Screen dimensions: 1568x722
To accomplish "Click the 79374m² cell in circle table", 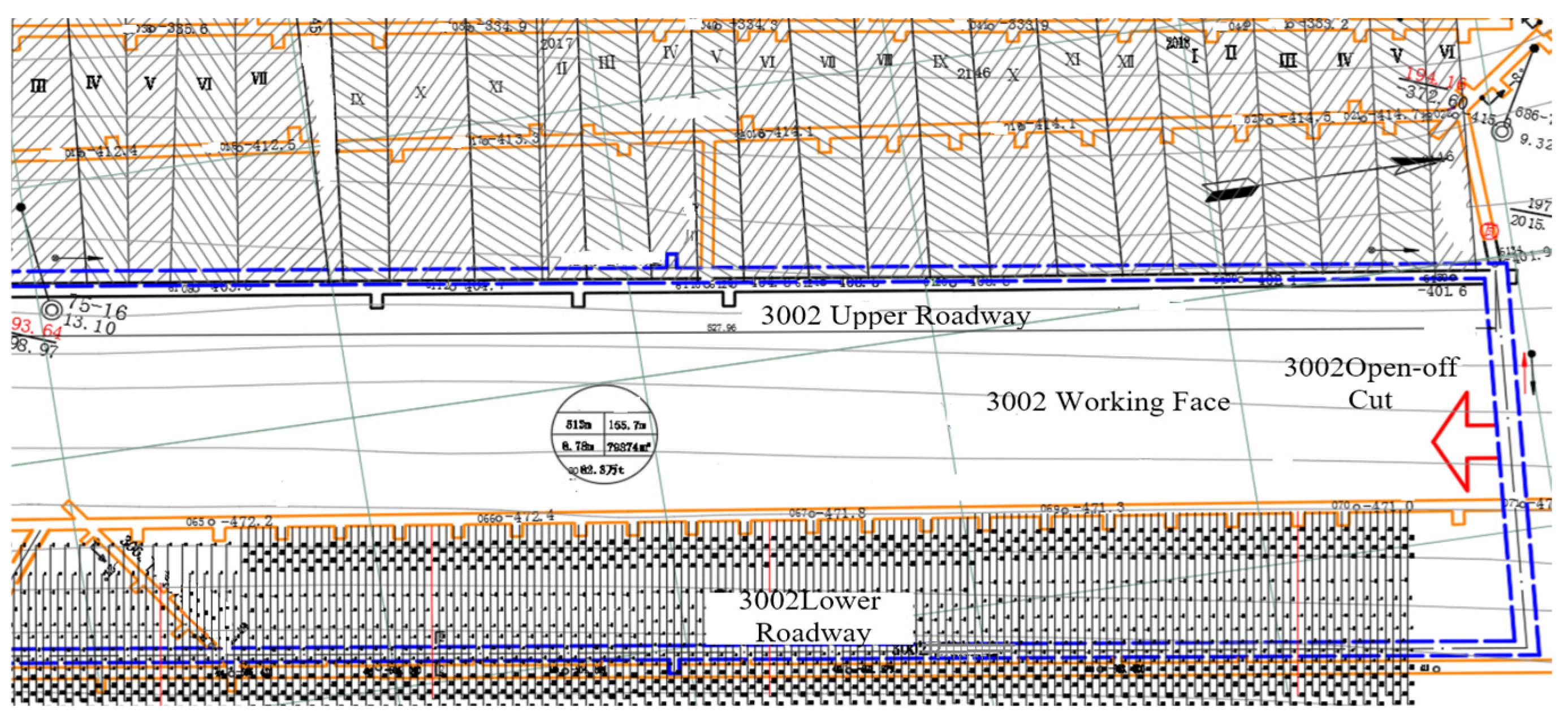I will (x=628, y=446).
